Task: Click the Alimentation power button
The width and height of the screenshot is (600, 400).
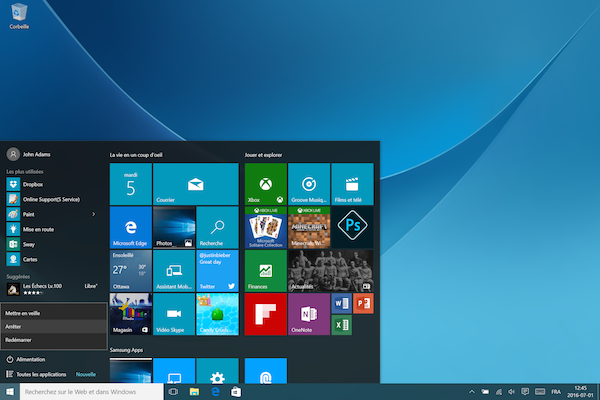Action: [26, 359]
